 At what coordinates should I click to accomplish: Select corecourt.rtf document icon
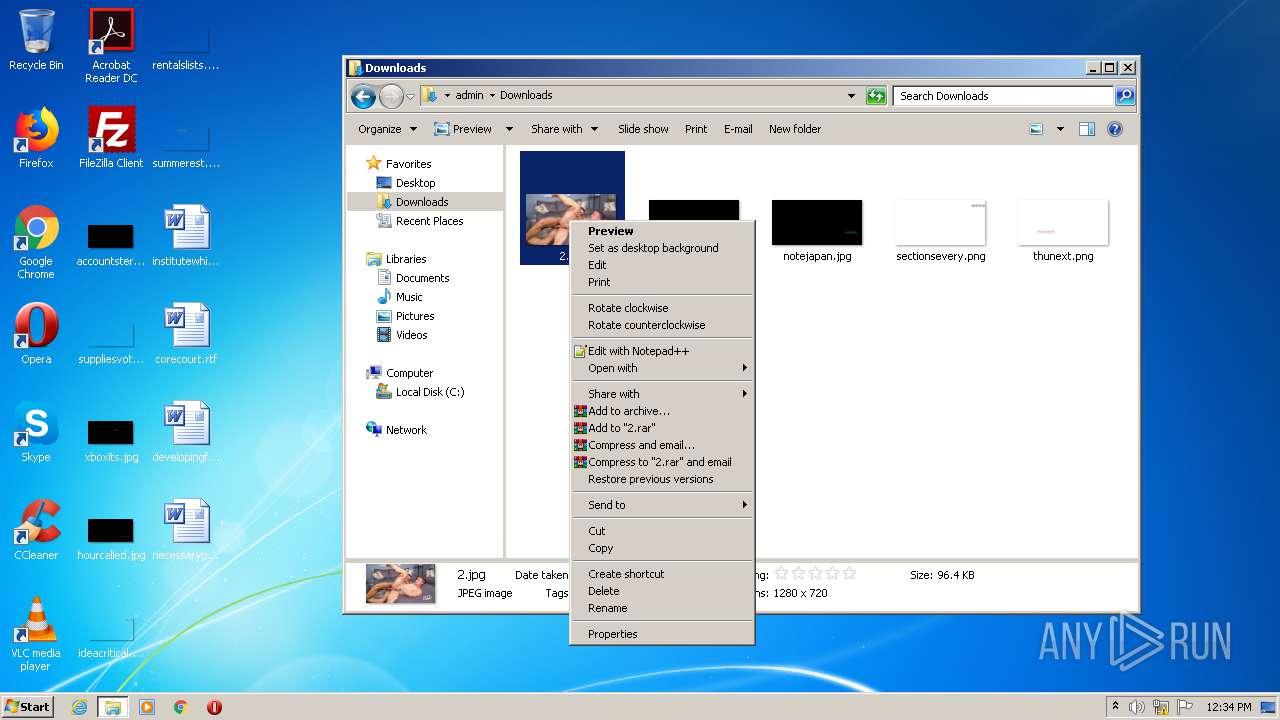(186, 334)
